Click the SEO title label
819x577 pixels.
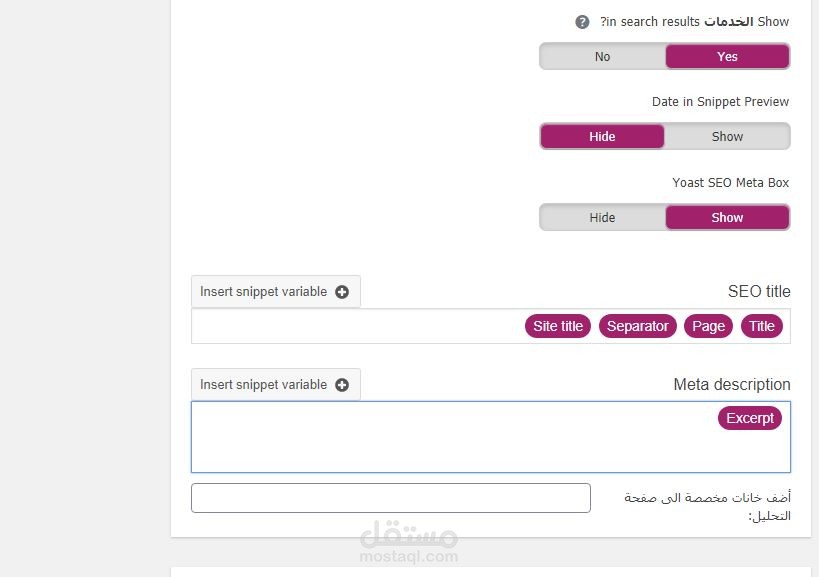click(x=759, y=292)
